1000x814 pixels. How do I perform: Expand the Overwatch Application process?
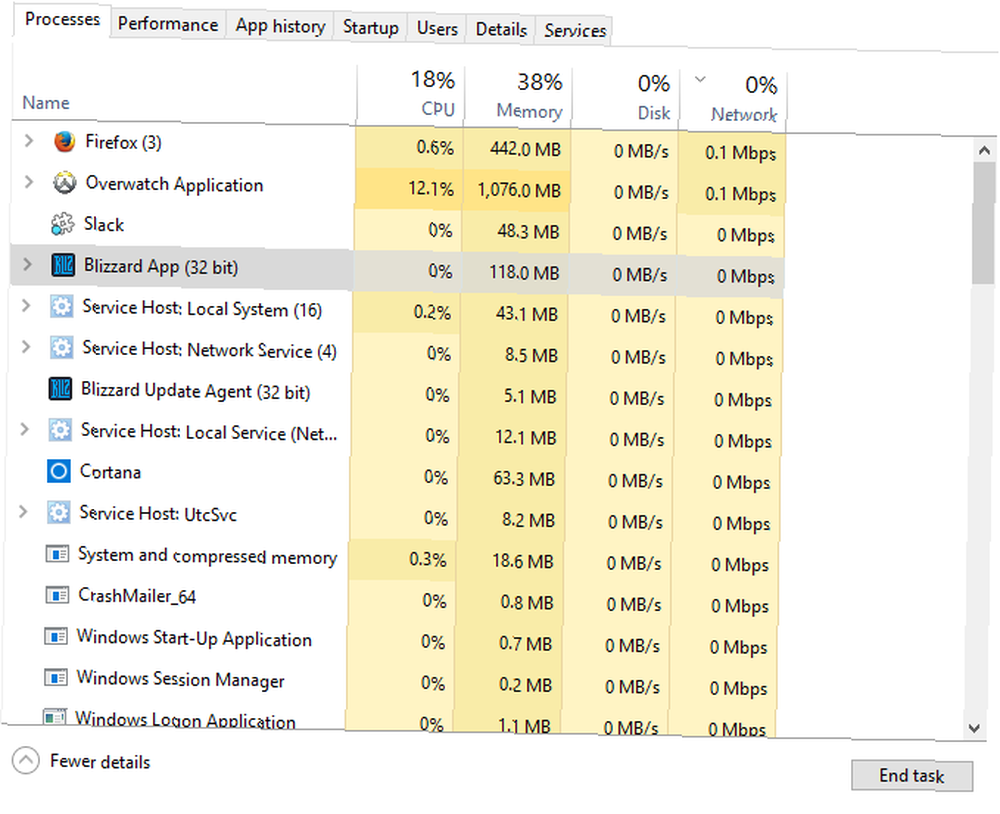pyautogui.click(x=29, y=182)
